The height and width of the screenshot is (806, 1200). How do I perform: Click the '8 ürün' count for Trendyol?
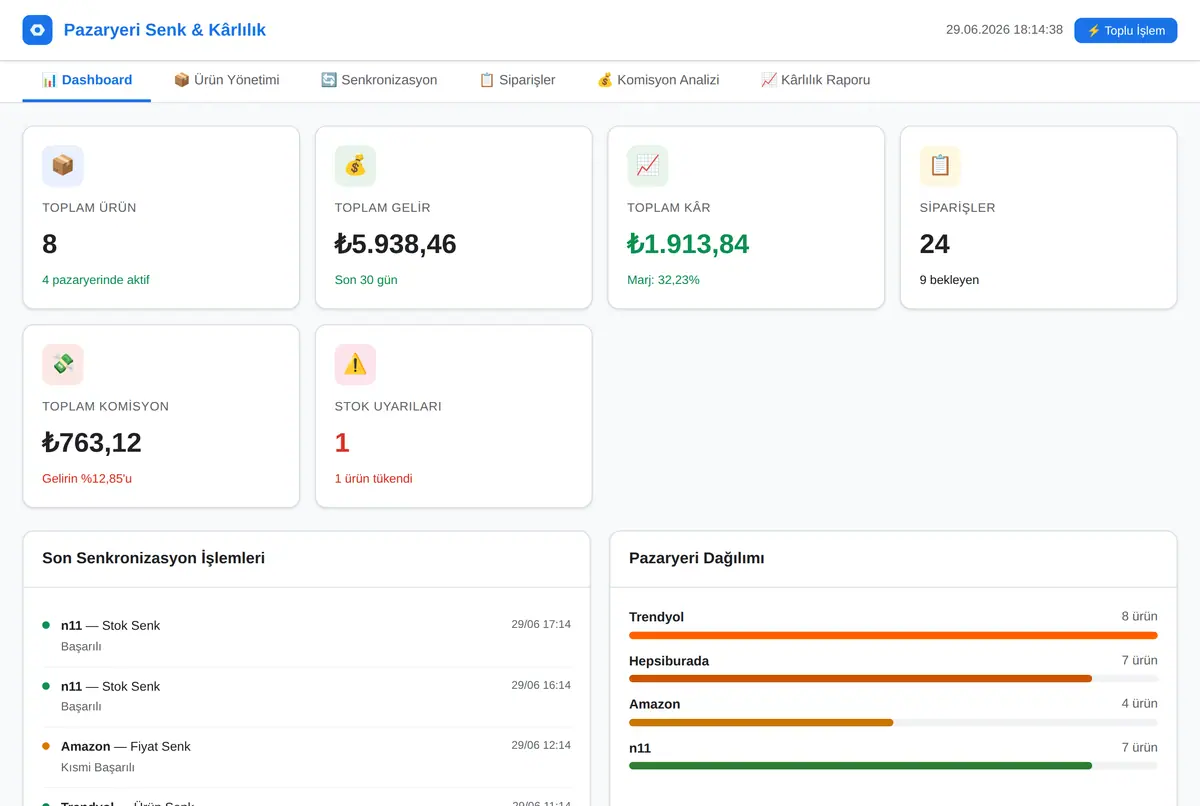coord(1139,617)
